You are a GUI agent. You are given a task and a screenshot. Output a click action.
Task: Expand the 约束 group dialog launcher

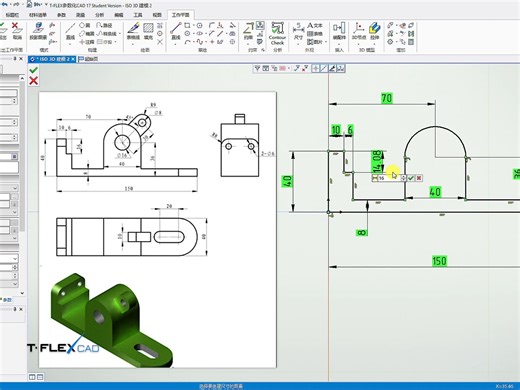pos(263,50)
